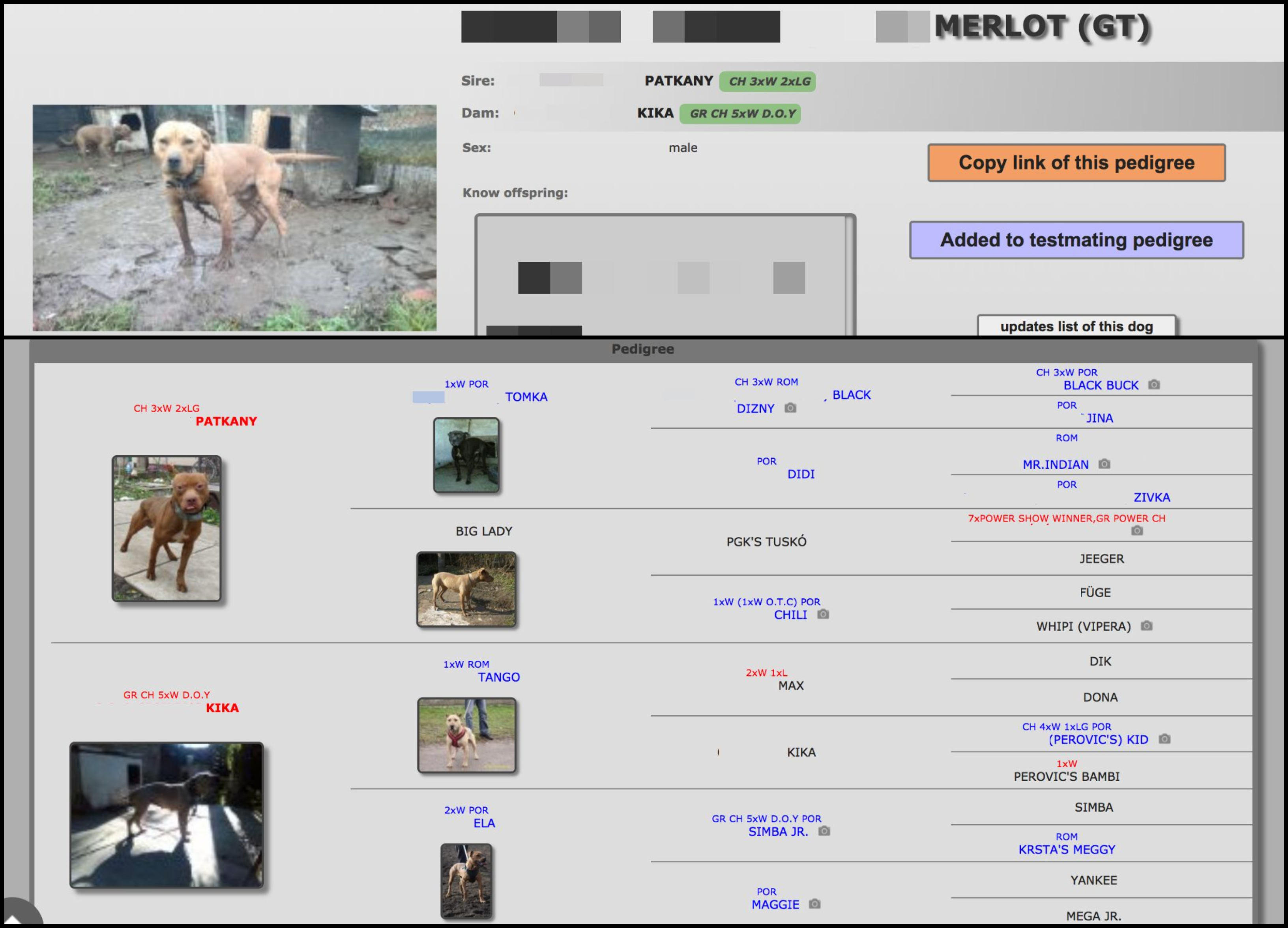The height and width of the screenshot is (928, 1288).
Task: Click camera icon beside (PEROVIC'S) KID
Action: [1164, 739]
